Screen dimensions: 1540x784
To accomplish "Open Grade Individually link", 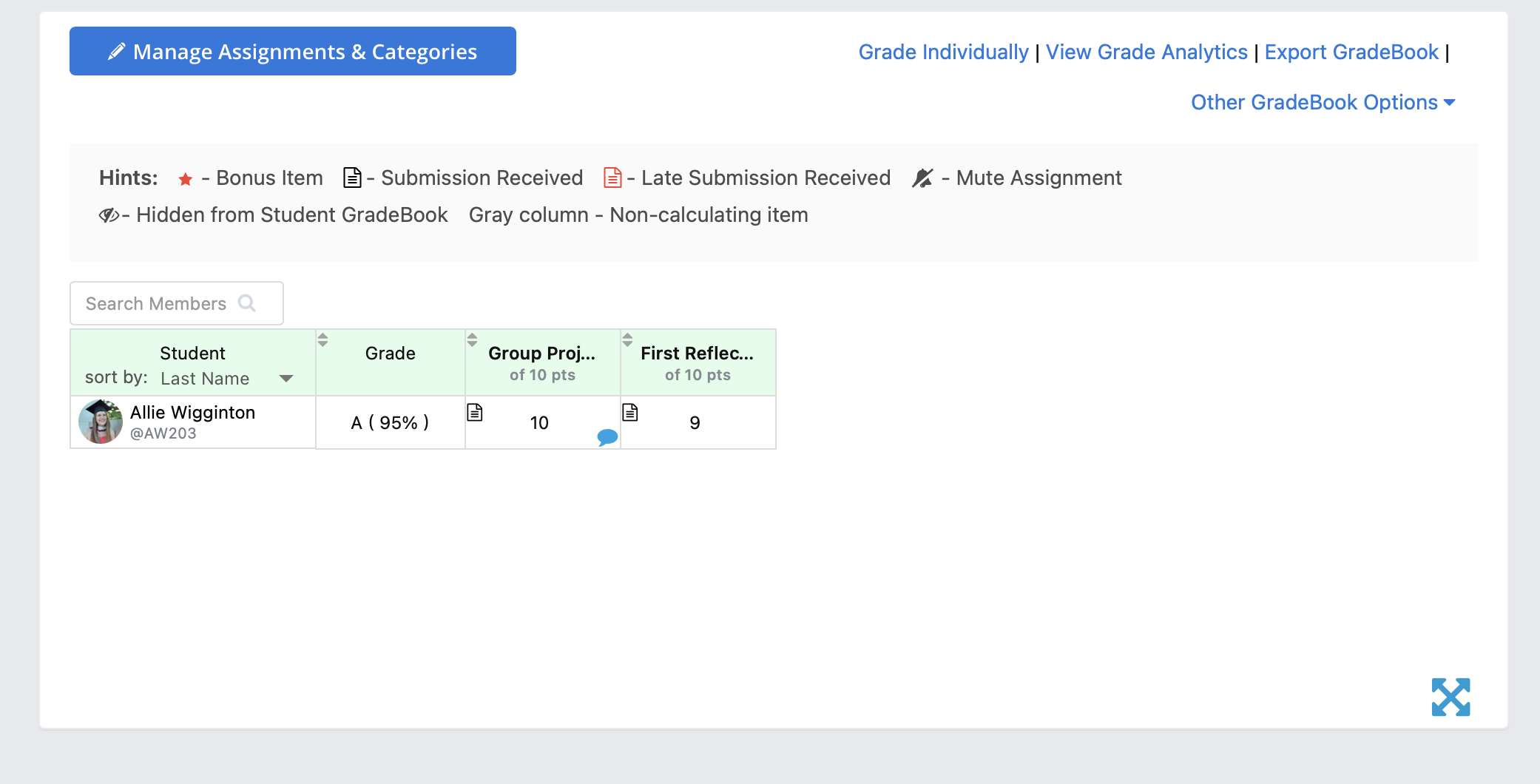I will click(943, 52).
